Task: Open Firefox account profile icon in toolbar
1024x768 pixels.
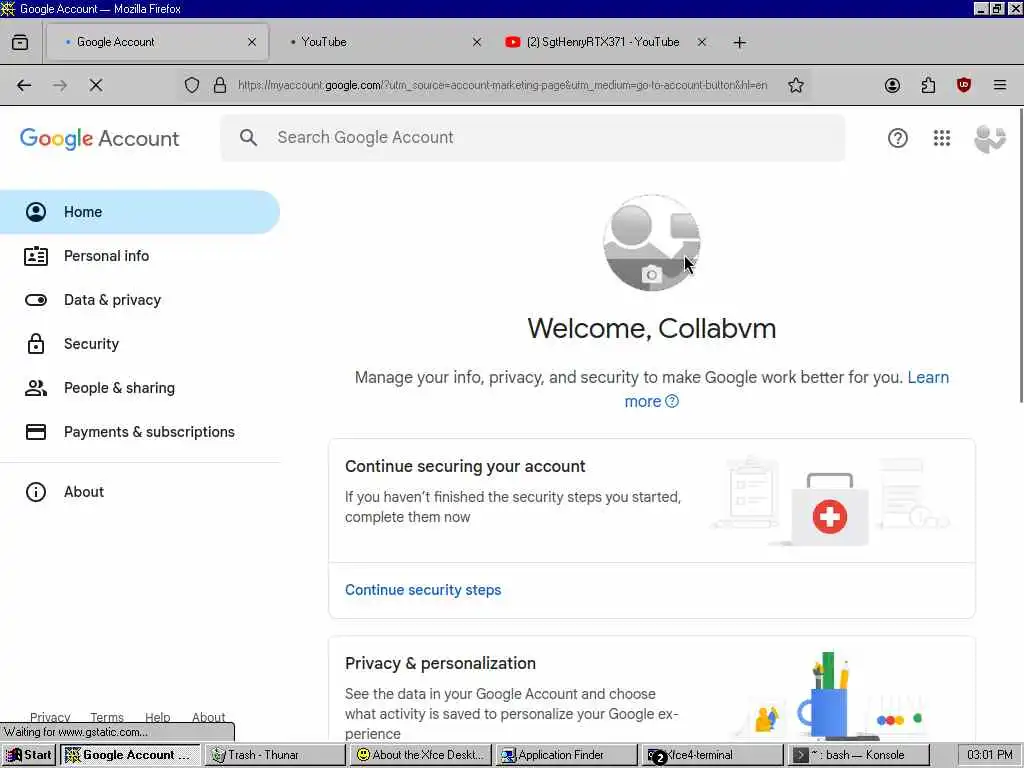Action: 892,85
